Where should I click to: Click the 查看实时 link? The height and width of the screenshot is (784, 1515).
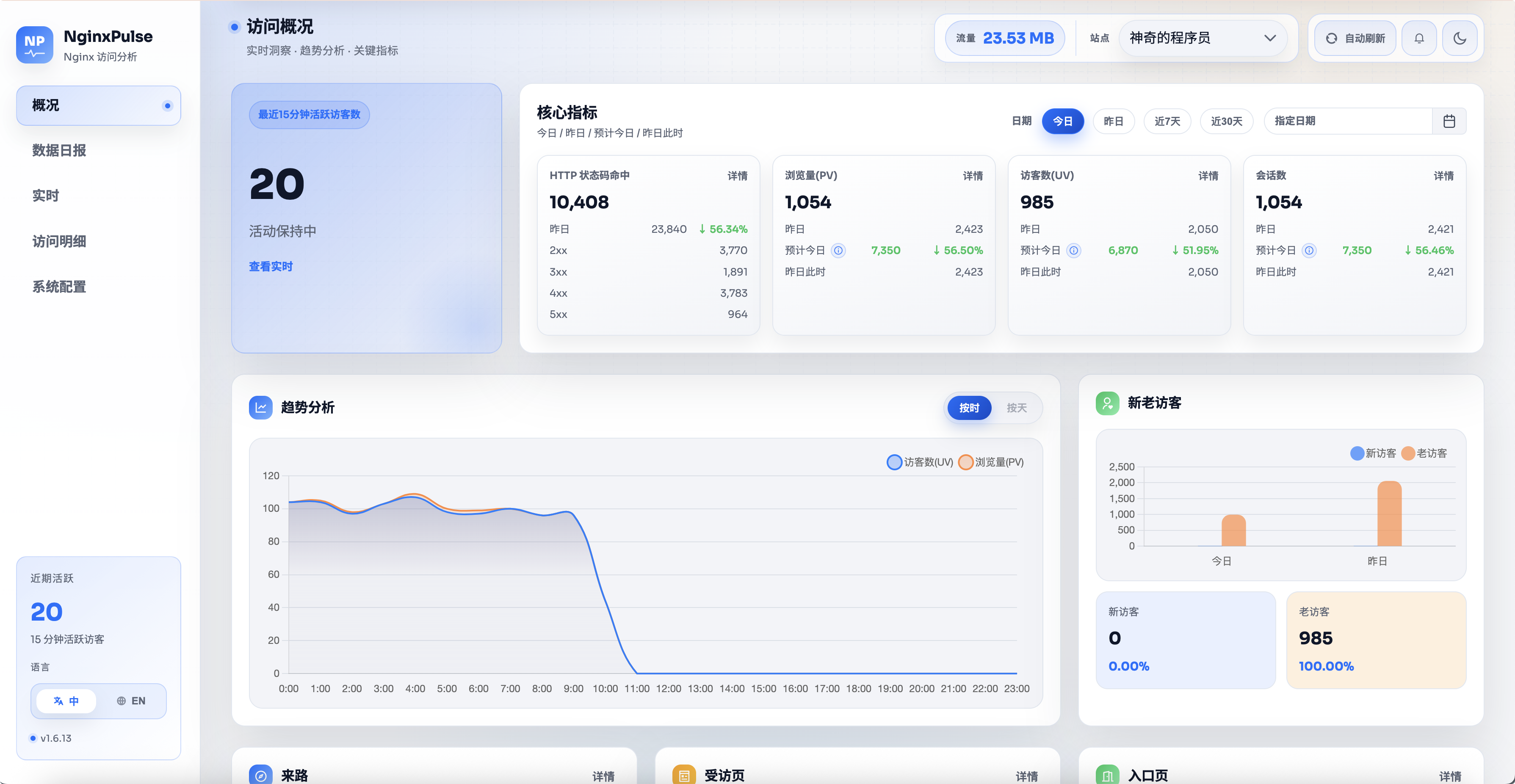pyautogui.click(x=271, y=266)
